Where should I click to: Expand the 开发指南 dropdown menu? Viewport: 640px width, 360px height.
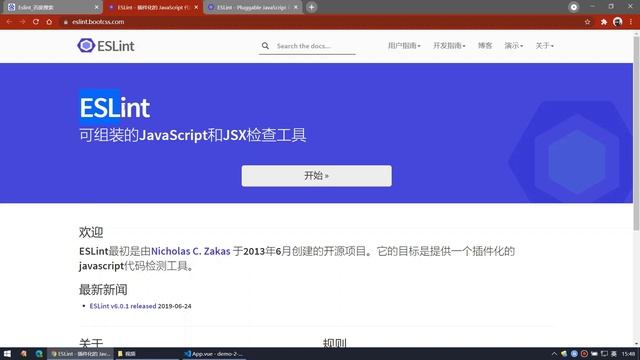coord(449,46)
